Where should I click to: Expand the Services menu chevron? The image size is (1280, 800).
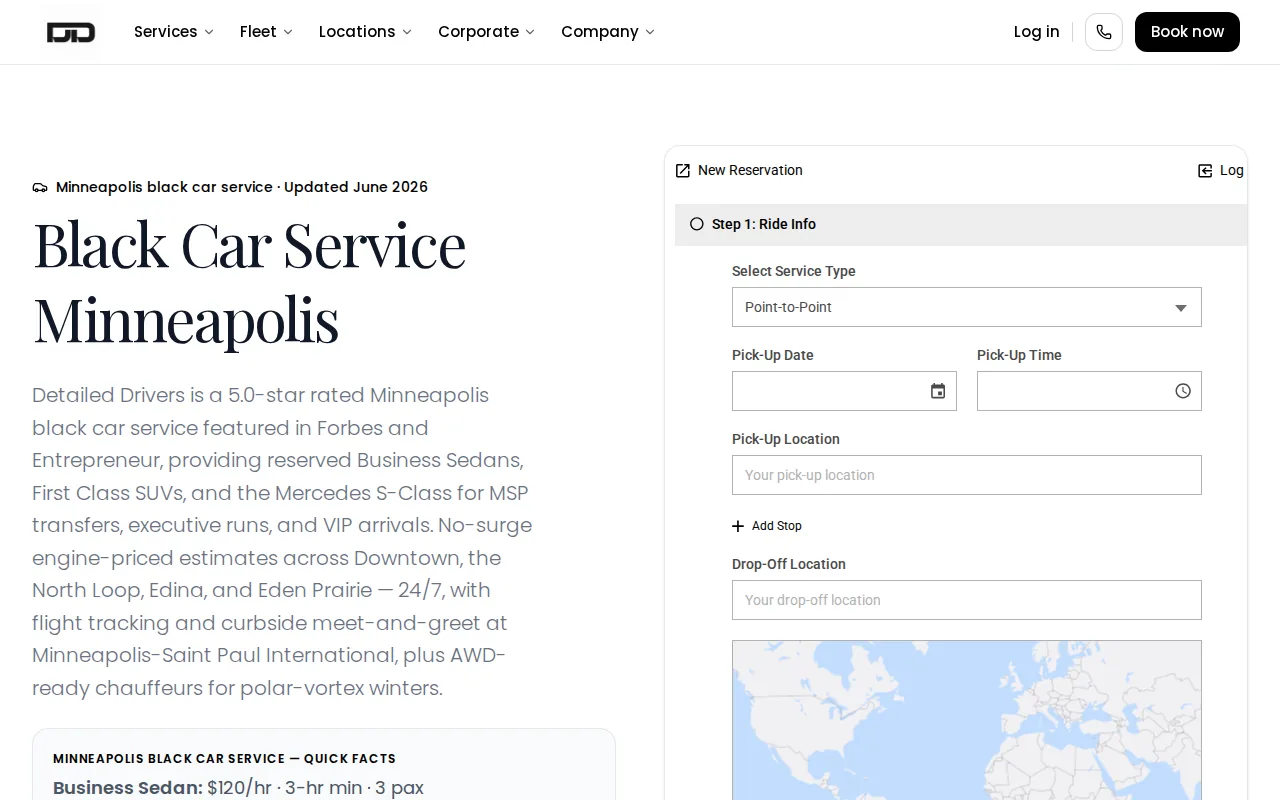(x=209, y=32)
